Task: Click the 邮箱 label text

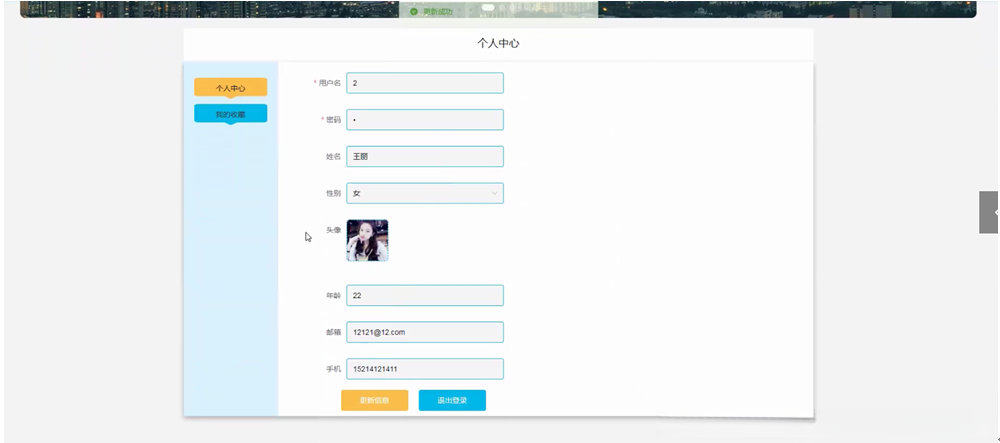Action: (334, 332)
